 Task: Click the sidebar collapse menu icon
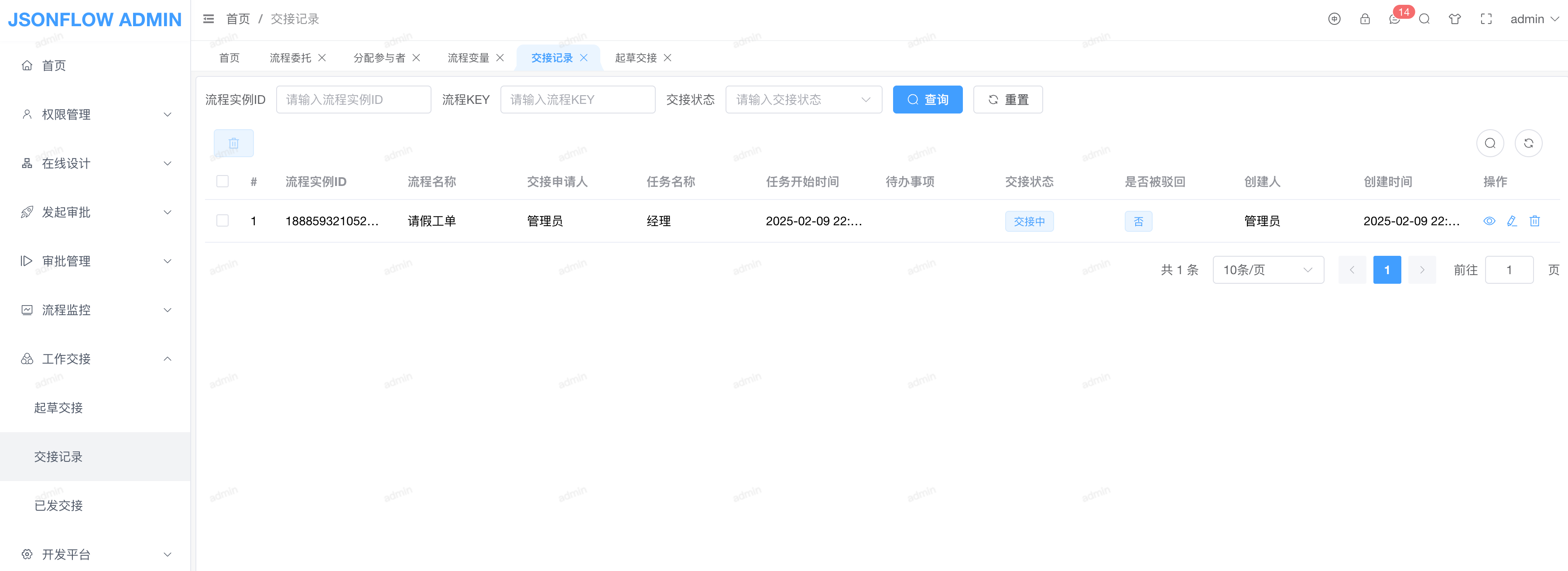coord(208,19)
